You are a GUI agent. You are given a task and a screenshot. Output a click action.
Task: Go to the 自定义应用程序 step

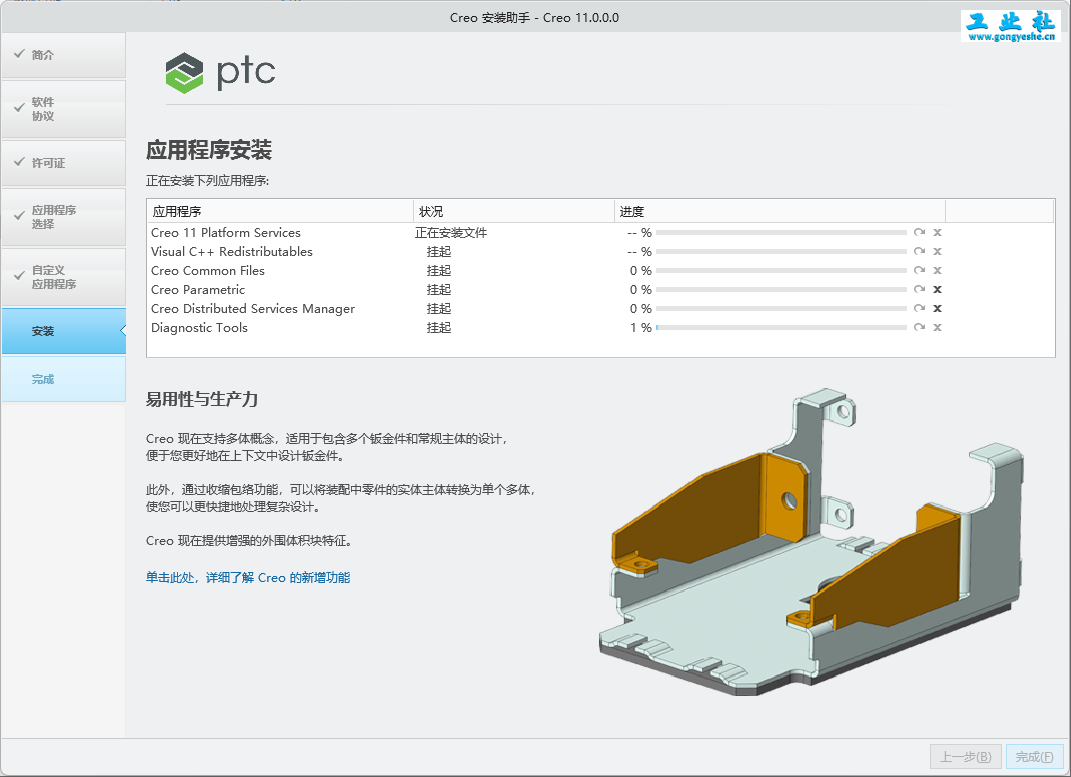click(x=64, y=277)
